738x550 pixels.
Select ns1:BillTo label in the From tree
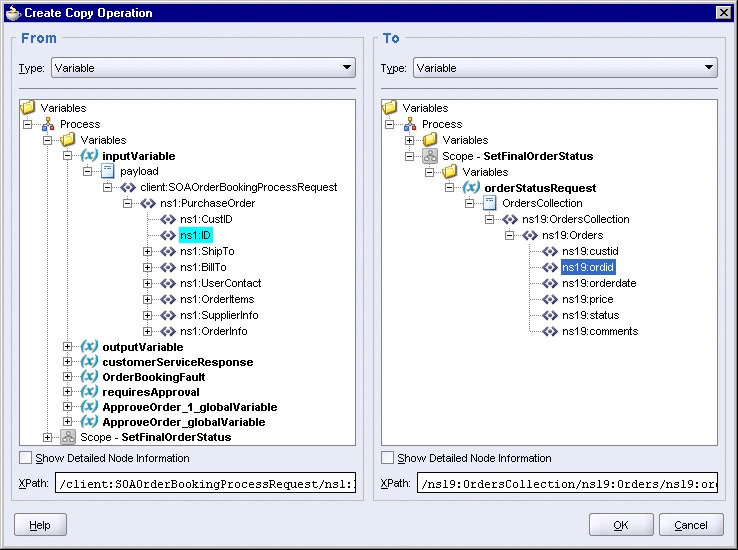[x=203, y=267]
